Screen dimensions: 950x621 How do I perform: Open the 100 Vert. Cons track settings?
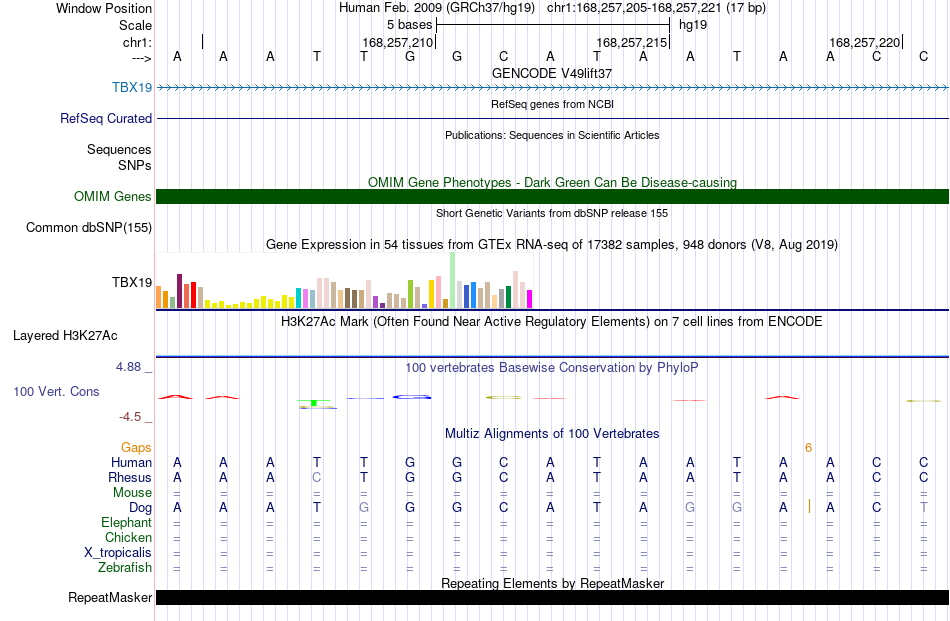pyautogui.click(x=56, y=391)
